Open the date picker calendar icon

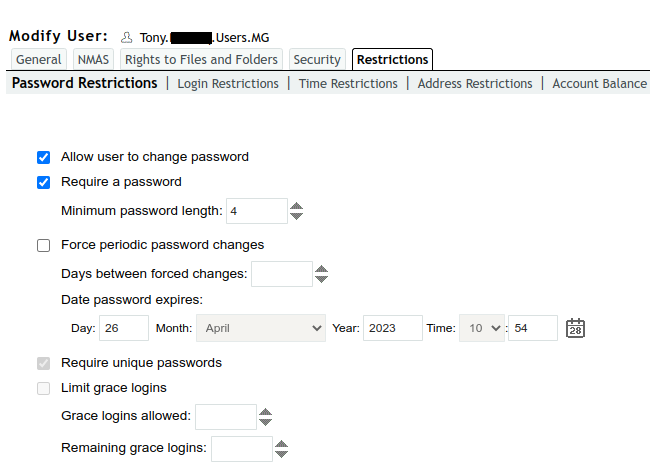pyautogui.click(x=575, y=328)
